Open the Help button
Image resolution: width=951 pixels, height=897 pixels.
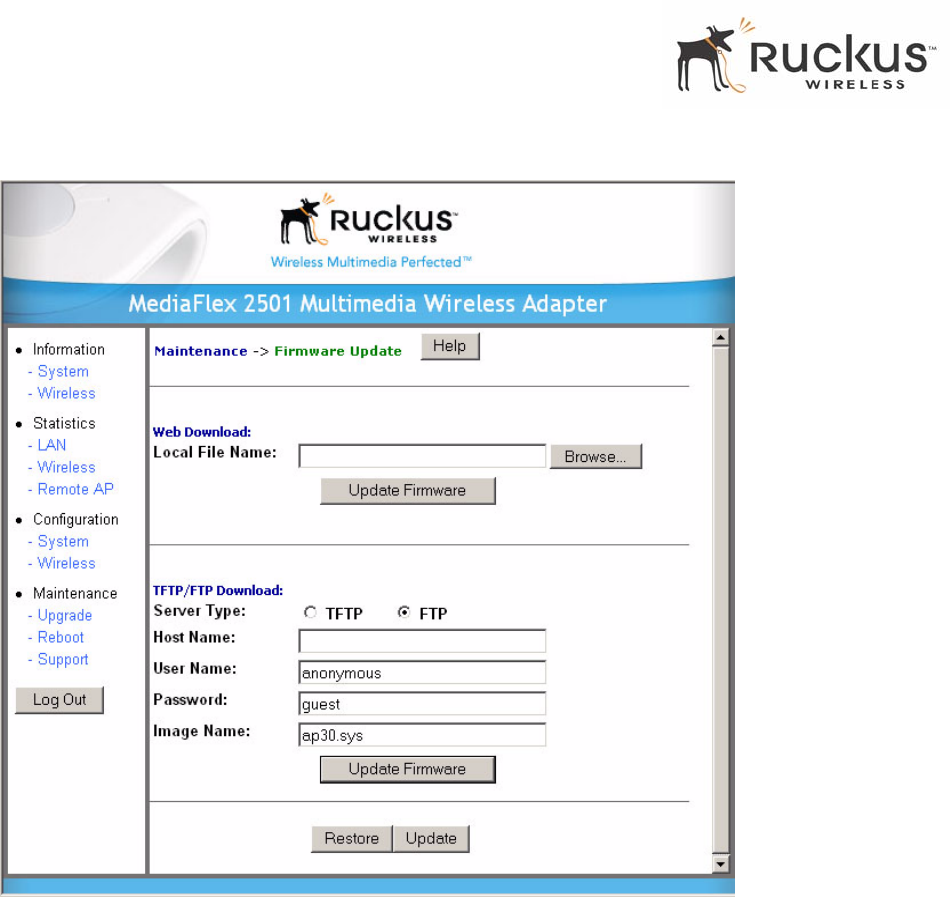(449, 346)
